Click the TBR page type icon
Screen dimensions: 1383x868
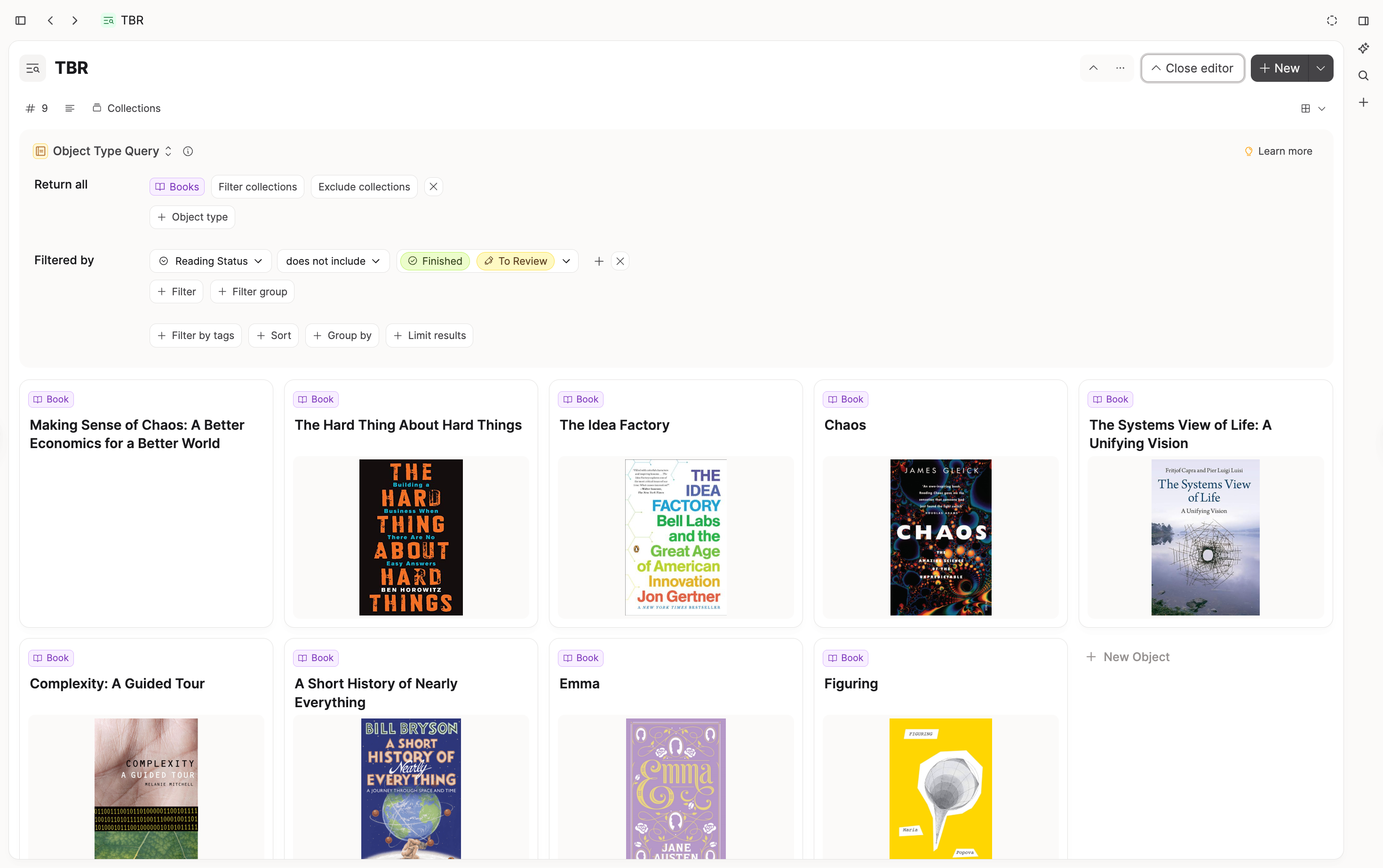coord(33,68)
